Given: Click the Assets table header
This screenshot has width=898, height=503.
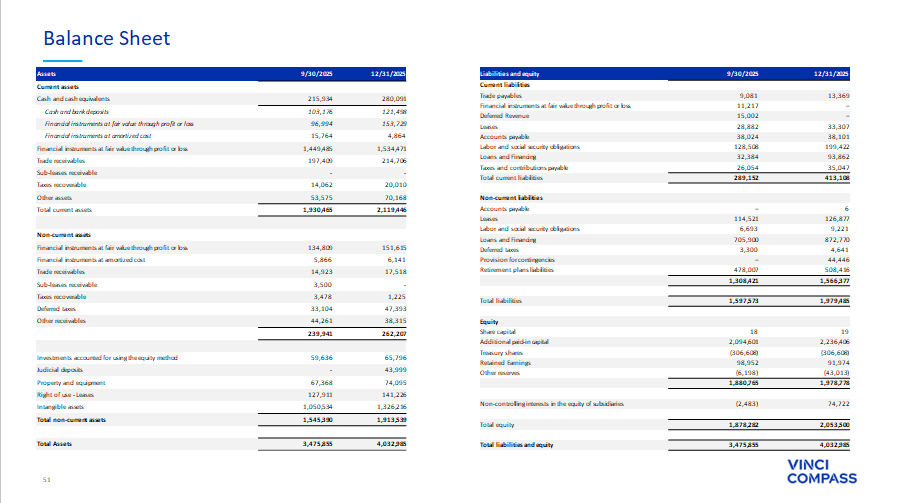Looking at the screenshot, I should [x=47, y=75].
